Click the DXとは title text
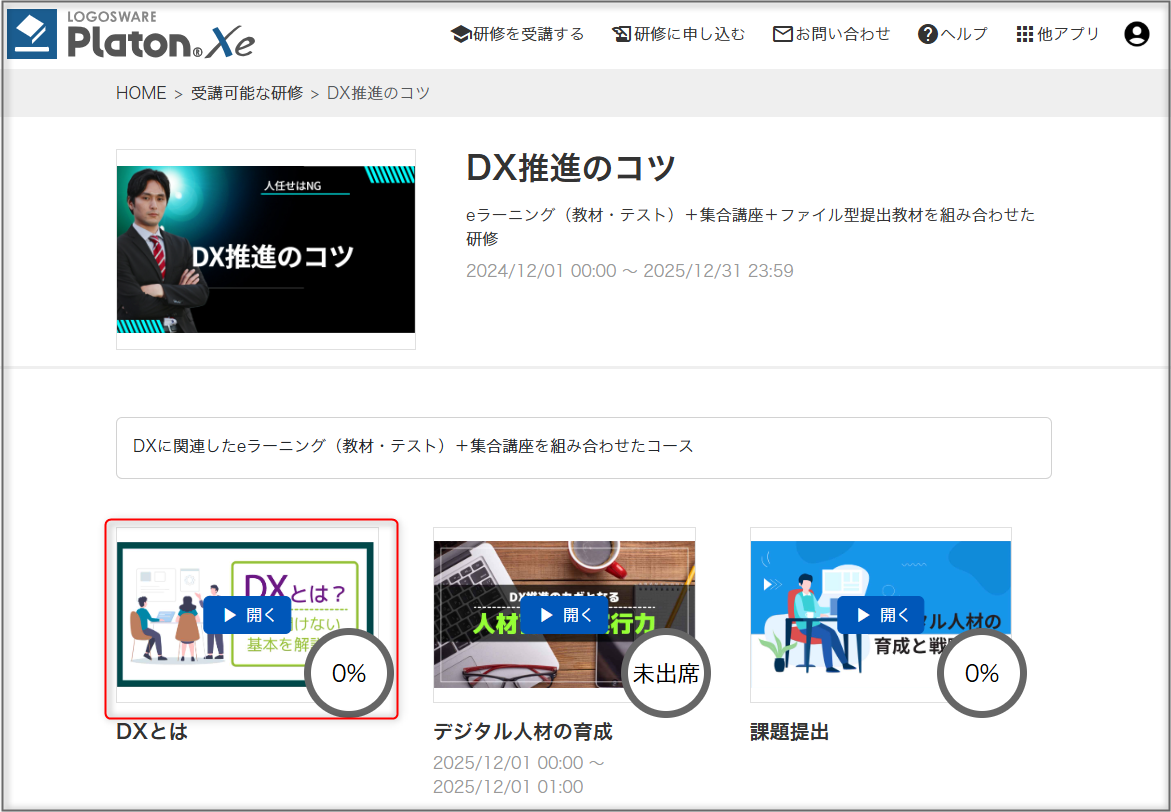The image size is (1171, 812). click(x=152, y=731)
